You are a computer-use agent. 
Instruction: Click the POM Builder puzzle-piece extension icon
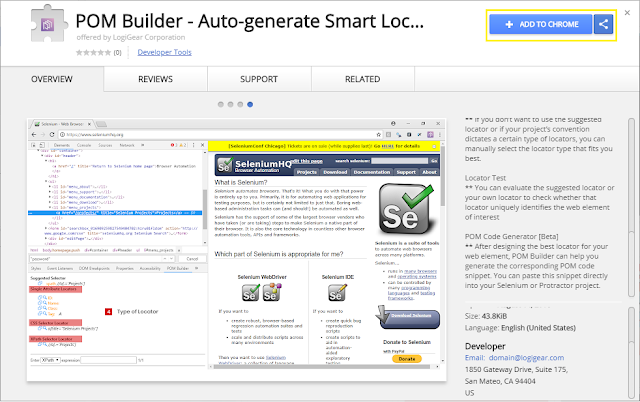click(49, 24)
